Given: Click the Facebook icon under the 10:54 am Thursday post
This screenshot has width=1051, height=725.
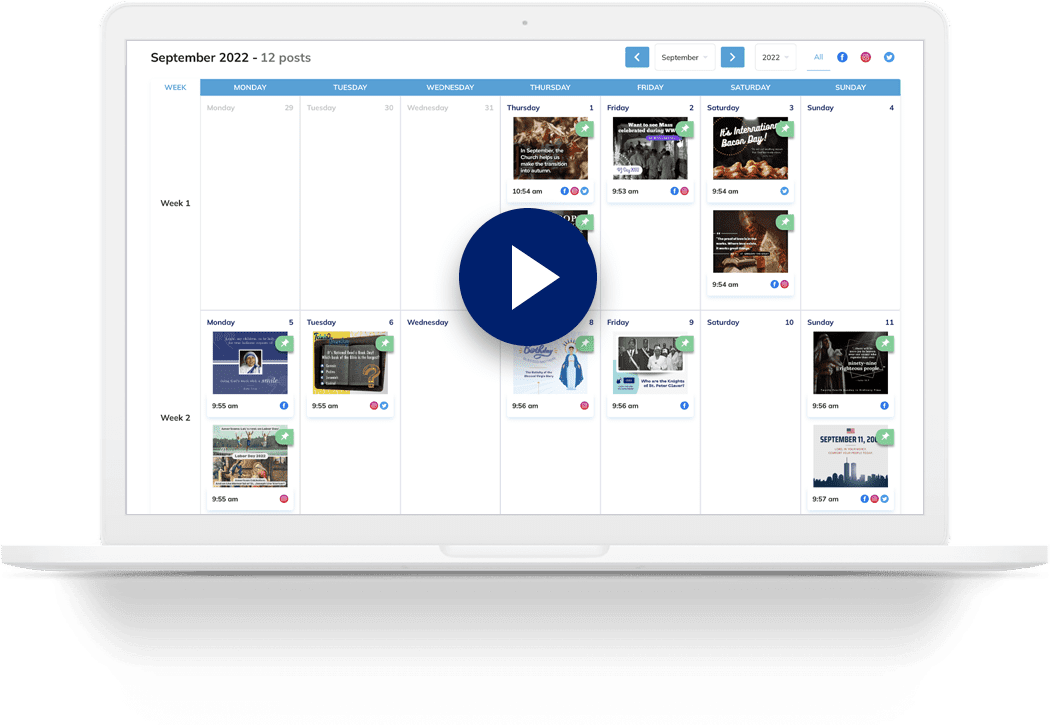Looking at the screenshot, I should coord(564,191).
